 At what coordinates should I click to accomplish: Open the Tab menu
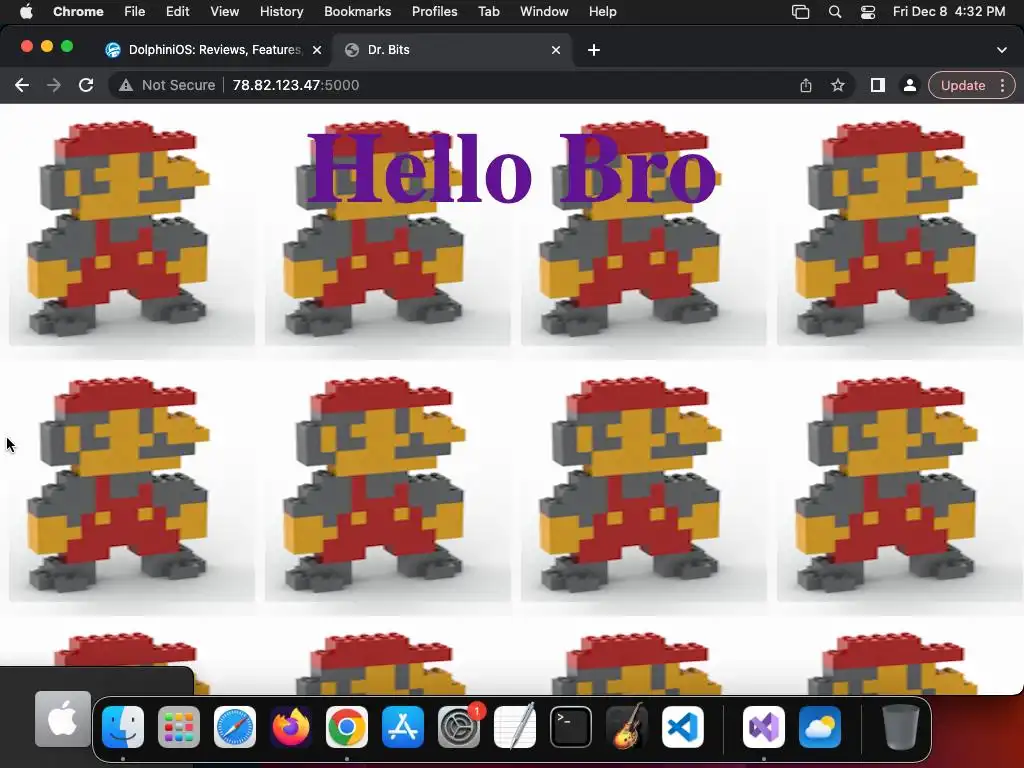tap(488, 11)
